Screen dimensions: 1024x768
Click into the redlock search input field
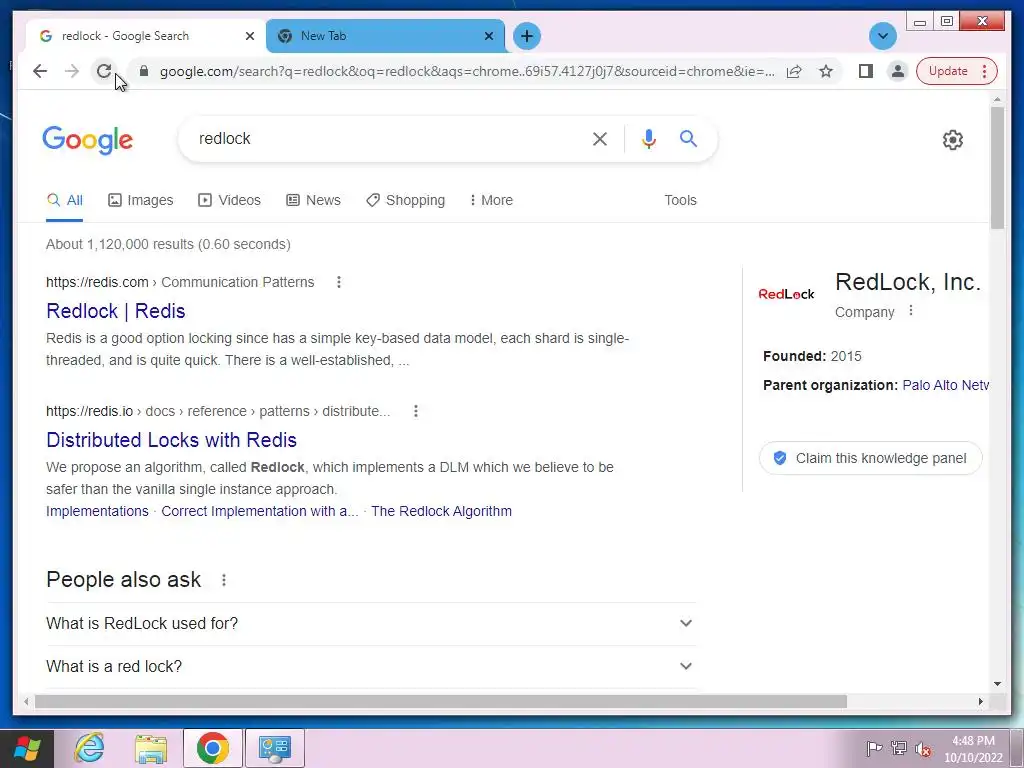click(385, 138)
